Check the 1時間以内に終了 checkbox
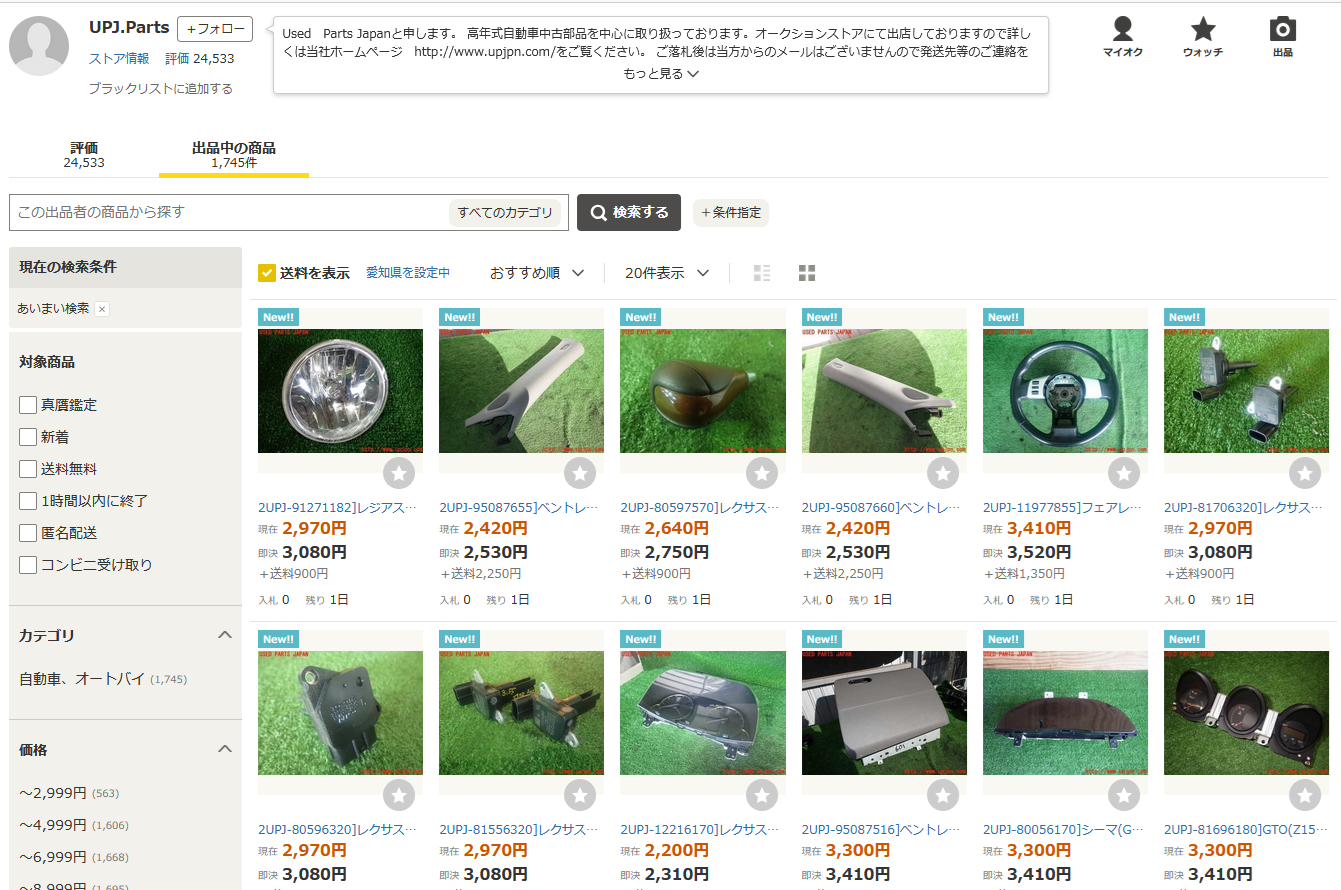 28,501
